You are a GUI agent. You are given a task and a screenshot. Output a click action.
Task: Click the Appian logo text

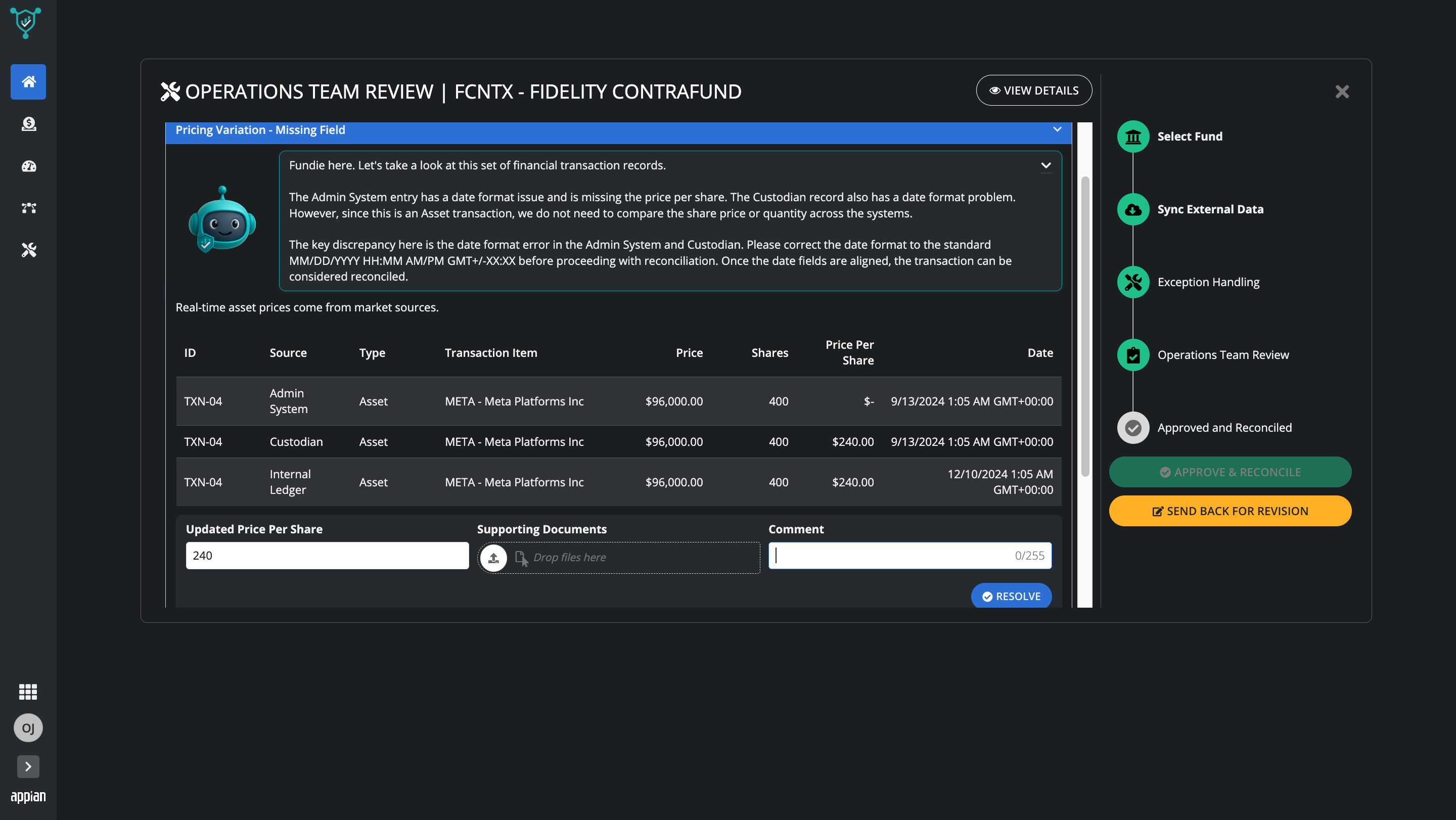click(28, 796)
